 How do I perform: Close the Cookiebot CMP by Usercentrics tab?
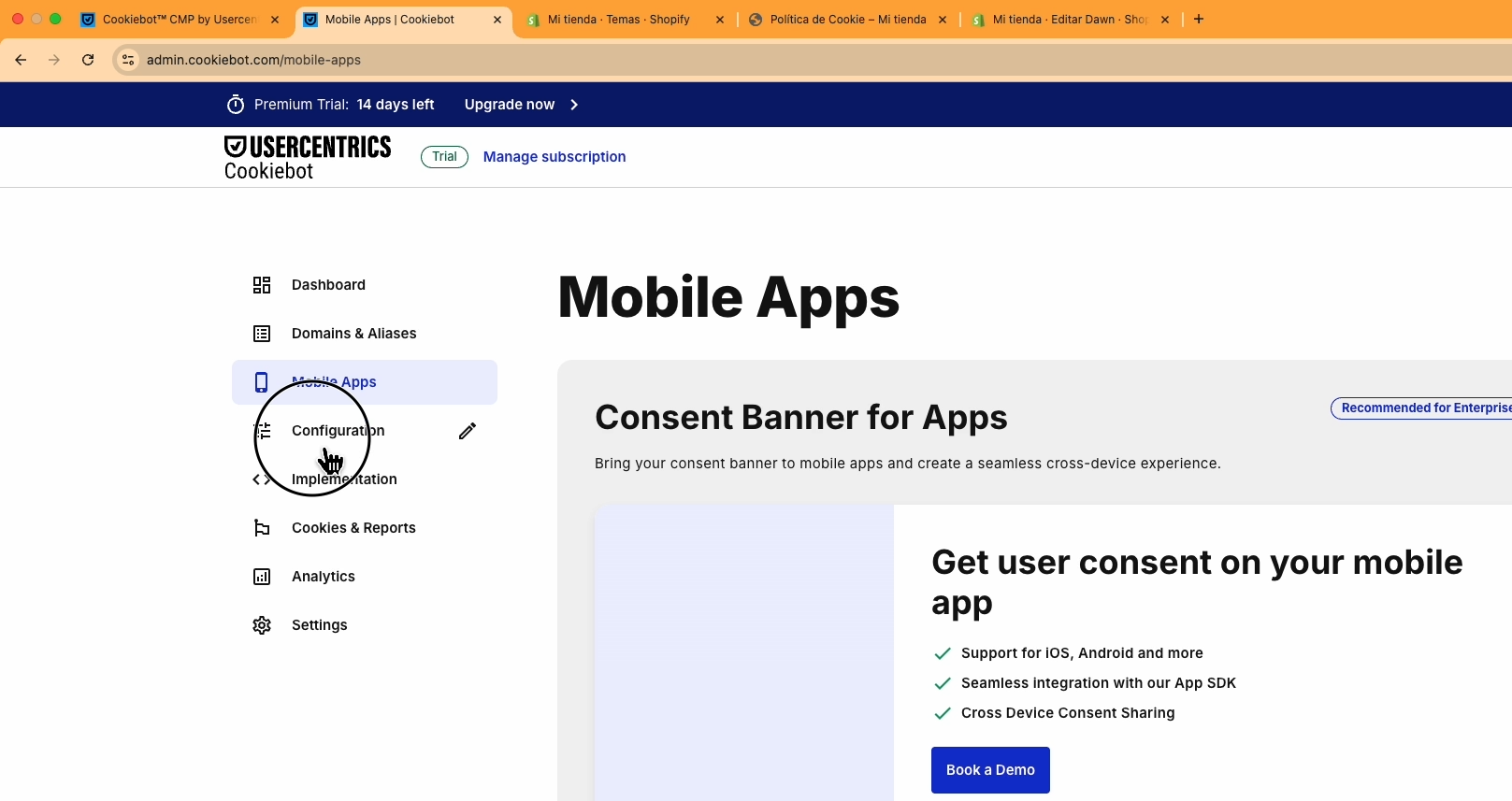coord(275,20)
